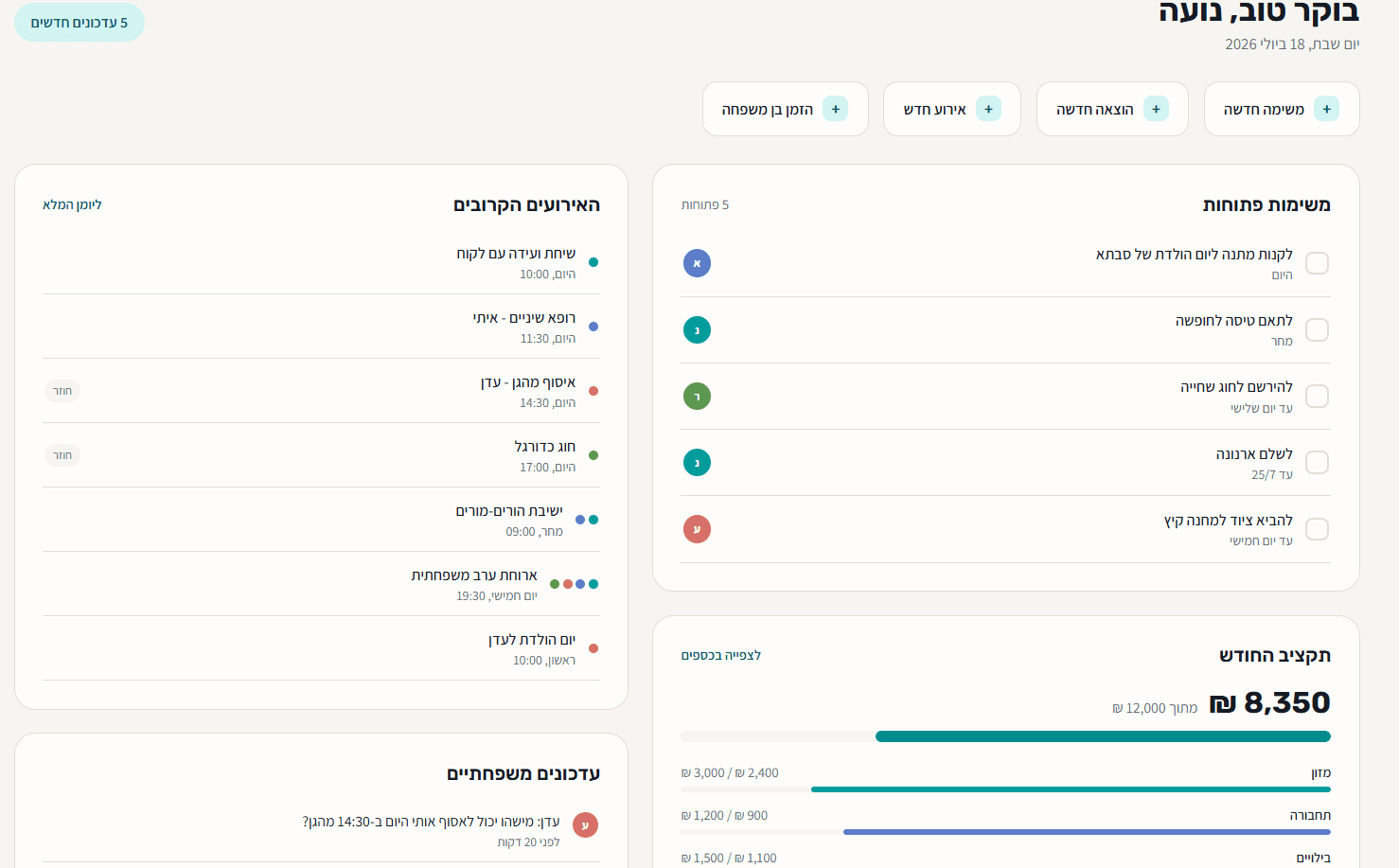Image resolution: width=1399 pixels, height=868 pixels.
Task: Click the תקציב החודש panel heading
Action: [x=1275, y=655]
